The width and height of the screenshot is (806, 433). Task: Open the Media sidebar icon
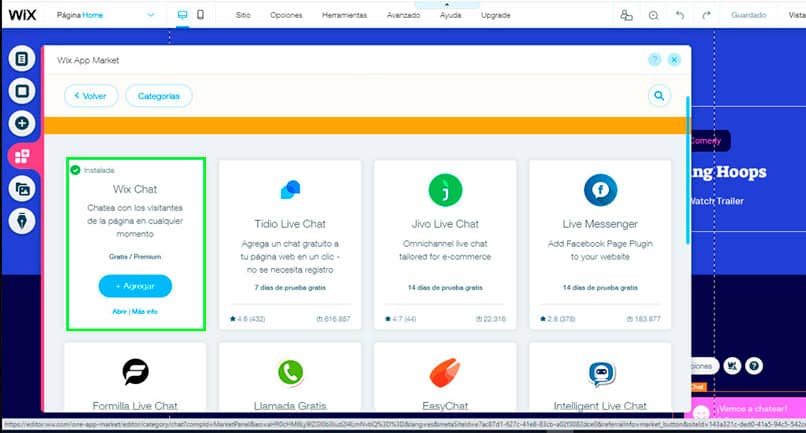pyautogui.click(x=22, y=189)
